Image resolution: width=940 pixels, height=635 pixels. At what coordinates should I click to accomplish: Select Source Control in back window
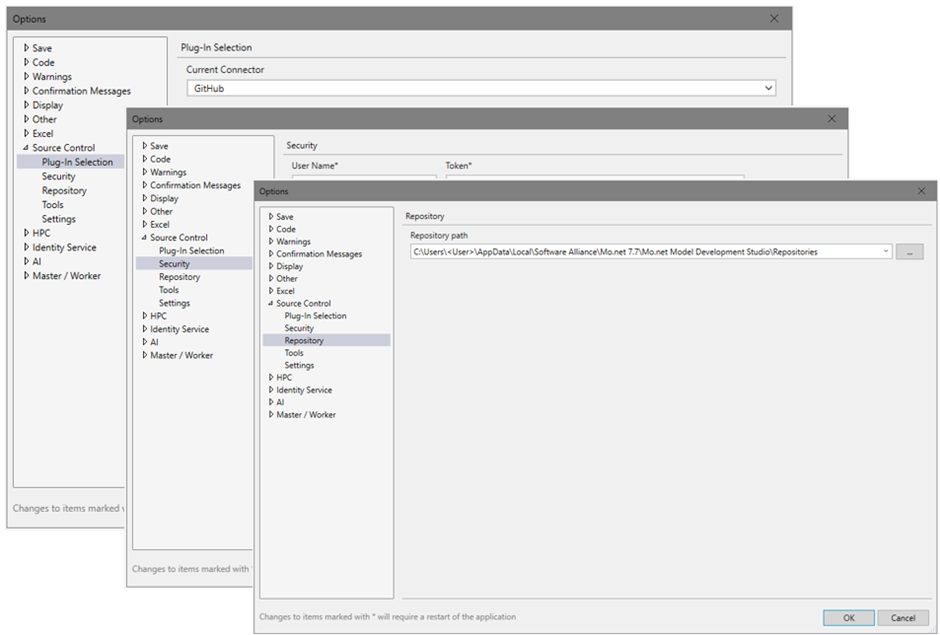[x=64, y=148]
